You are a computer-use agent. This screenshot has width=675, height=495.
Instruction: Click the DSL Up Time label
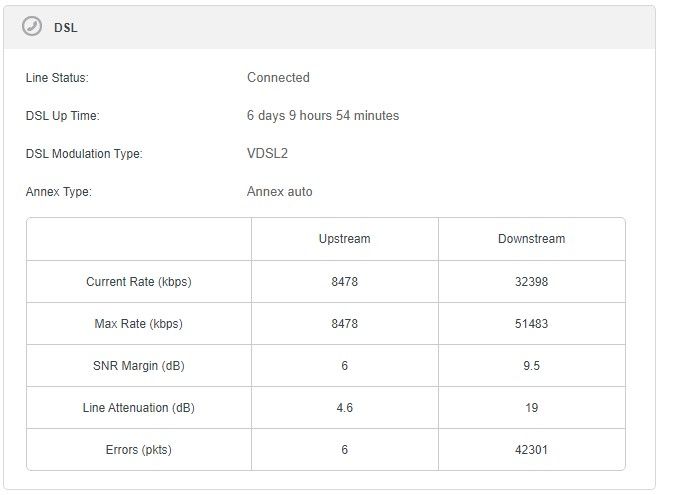click(62, 116)
